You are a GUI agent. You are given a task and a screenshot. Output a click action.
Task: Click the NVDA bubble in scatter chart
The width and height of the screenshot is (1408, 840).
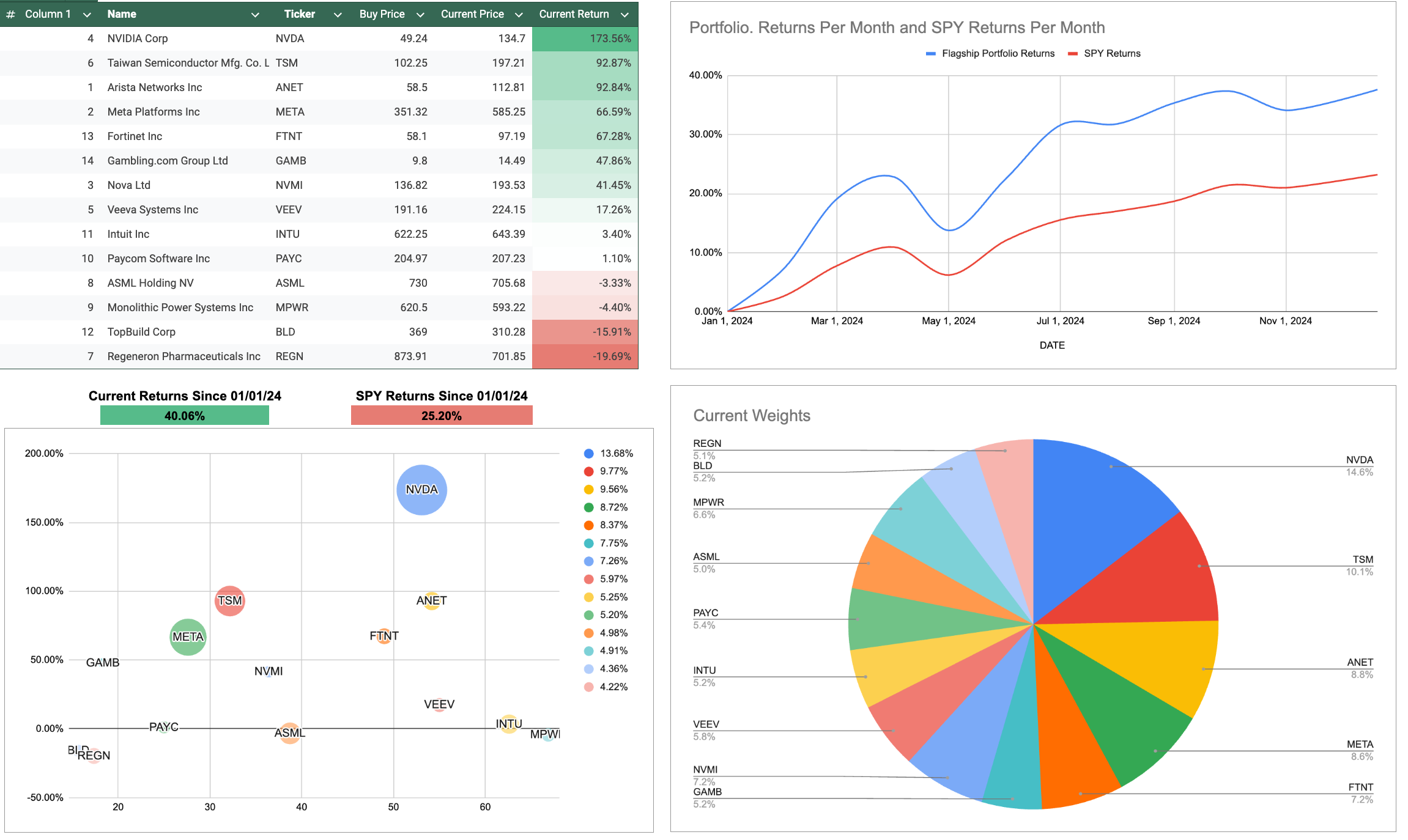click(421, 490)
